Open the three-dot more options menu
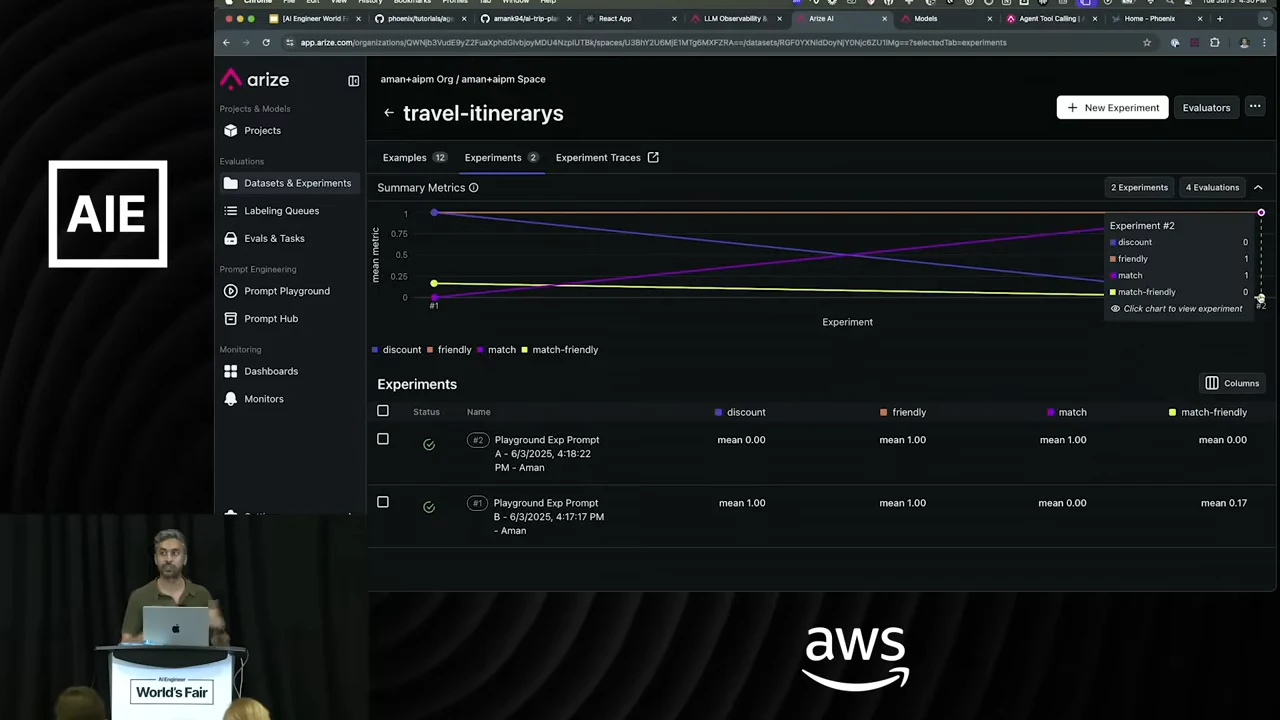This screenshot has height=720, width=1280. coord(1255,107)
